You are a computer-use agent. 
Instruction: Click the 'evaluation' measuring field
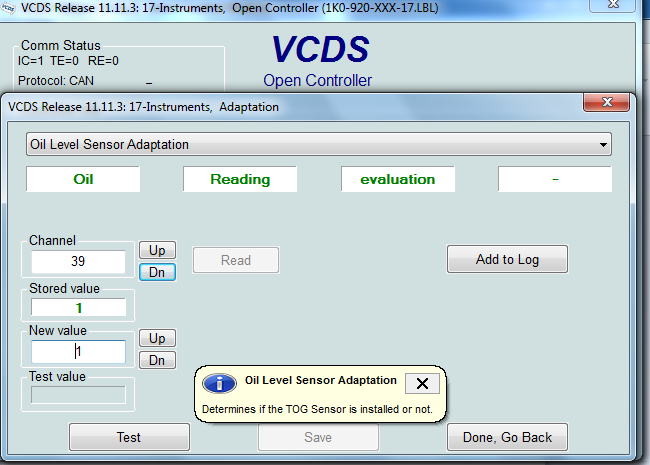(x=398, y=179)
